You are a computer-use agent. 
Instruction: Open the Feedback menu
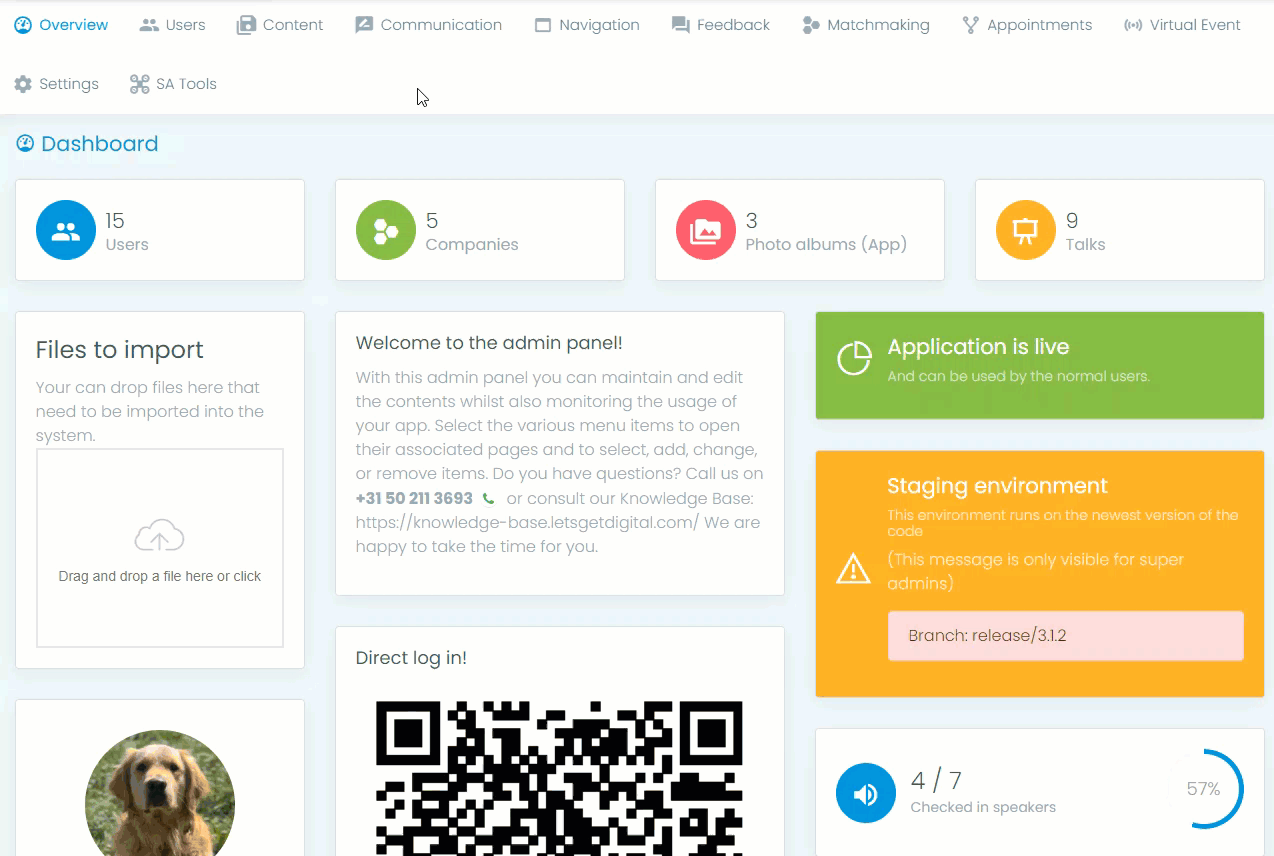click(x=721, y=25)
